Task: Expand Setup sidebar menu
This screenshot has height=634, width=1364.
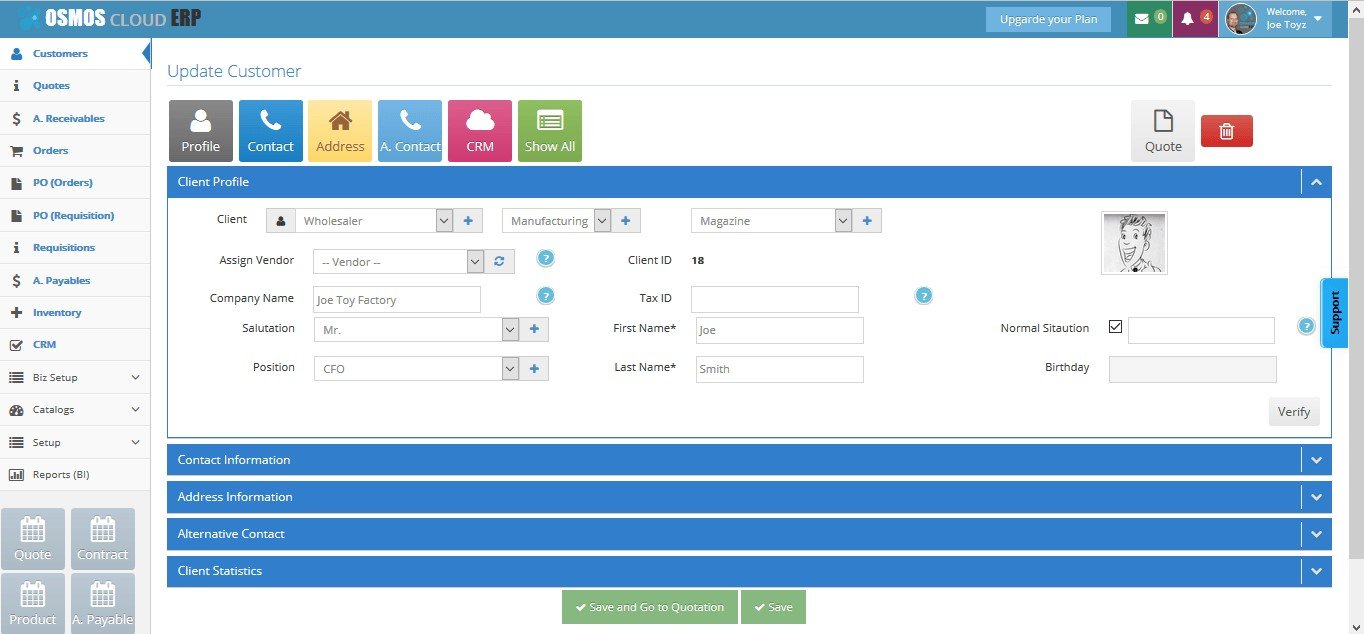Action: 75,442
